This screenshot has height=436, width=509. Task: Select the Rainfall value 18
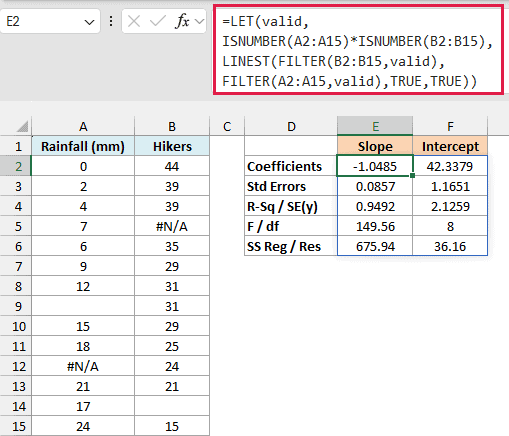[83, 346]
